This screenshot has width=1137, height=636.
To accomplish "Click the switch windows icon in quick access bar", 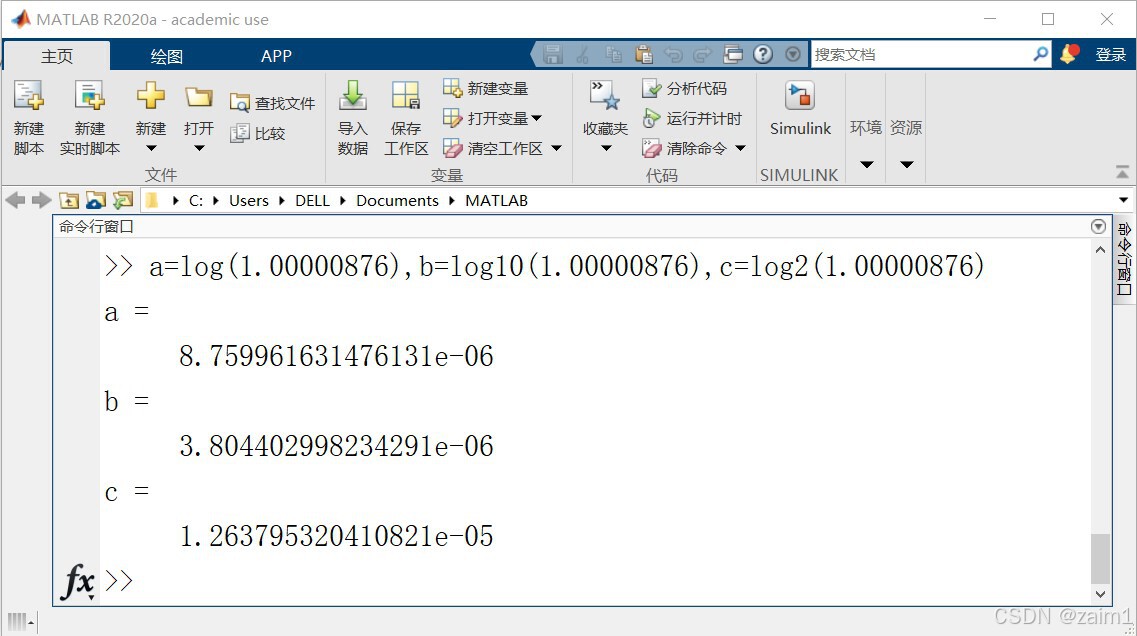I will 733,54.
